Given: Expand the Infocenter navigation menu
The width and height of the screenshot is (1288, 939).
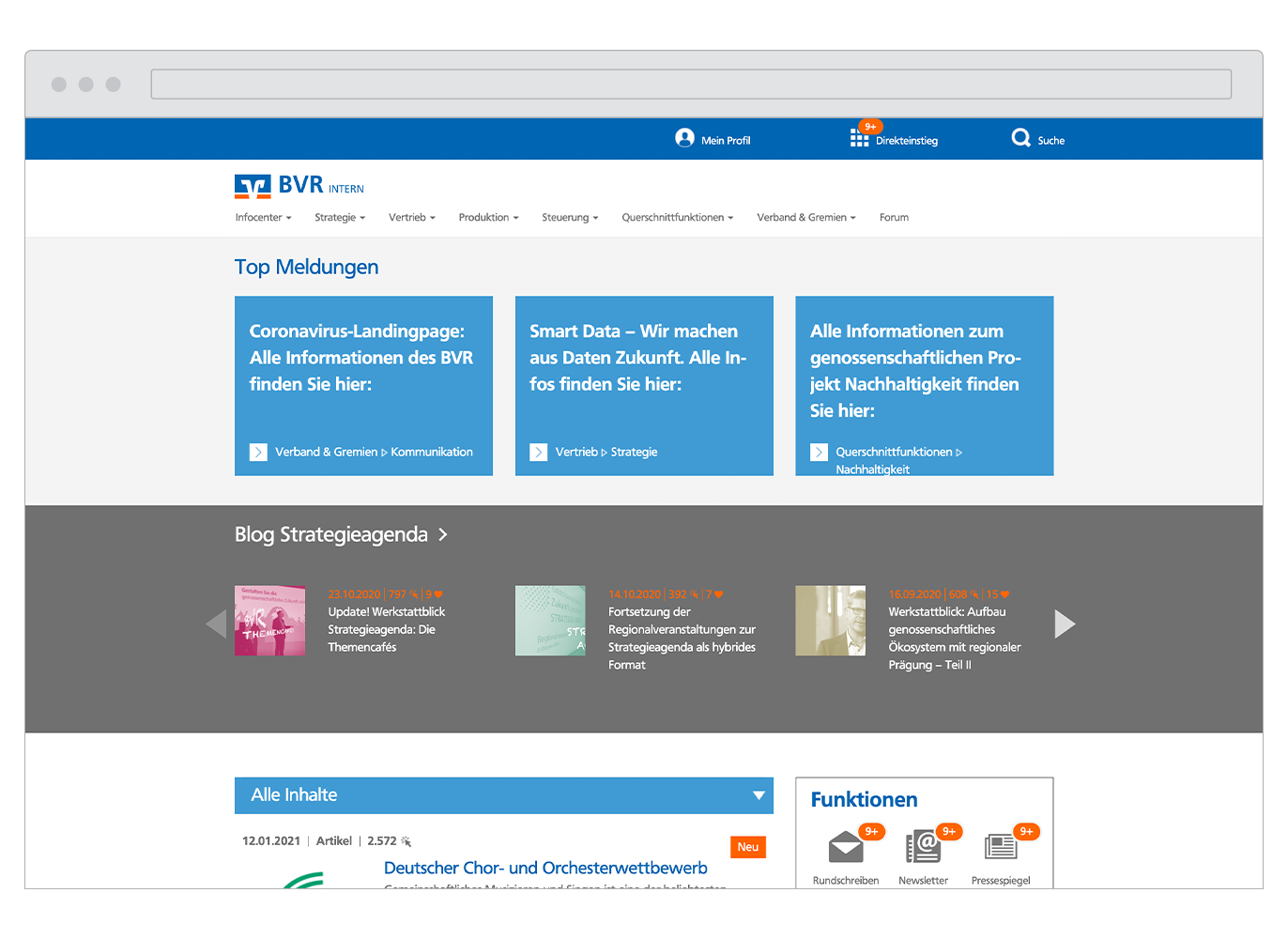Looking at the screenshot, I should click(x=263, y=218).
